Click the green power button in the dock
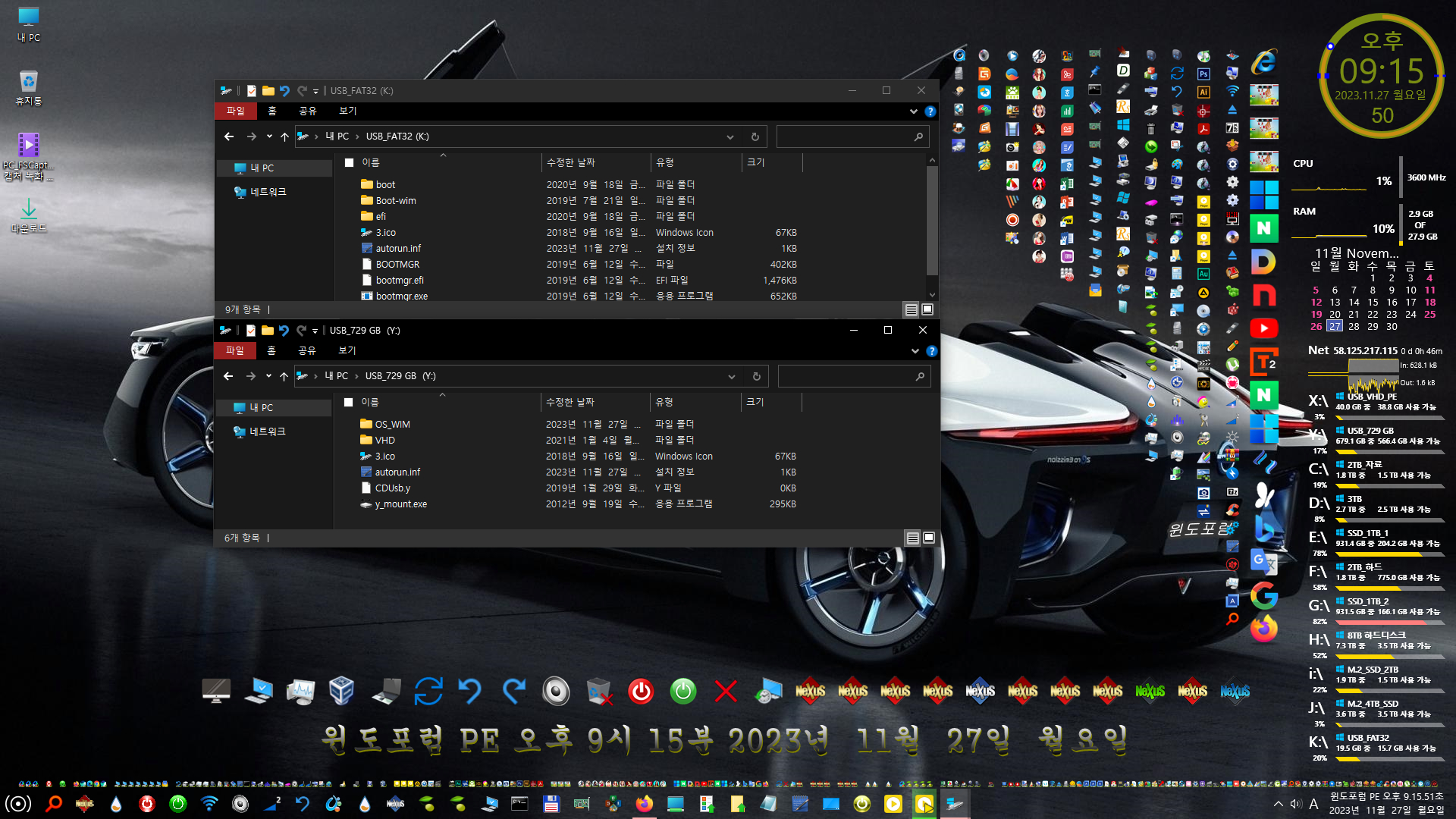 tap(683, 691)
